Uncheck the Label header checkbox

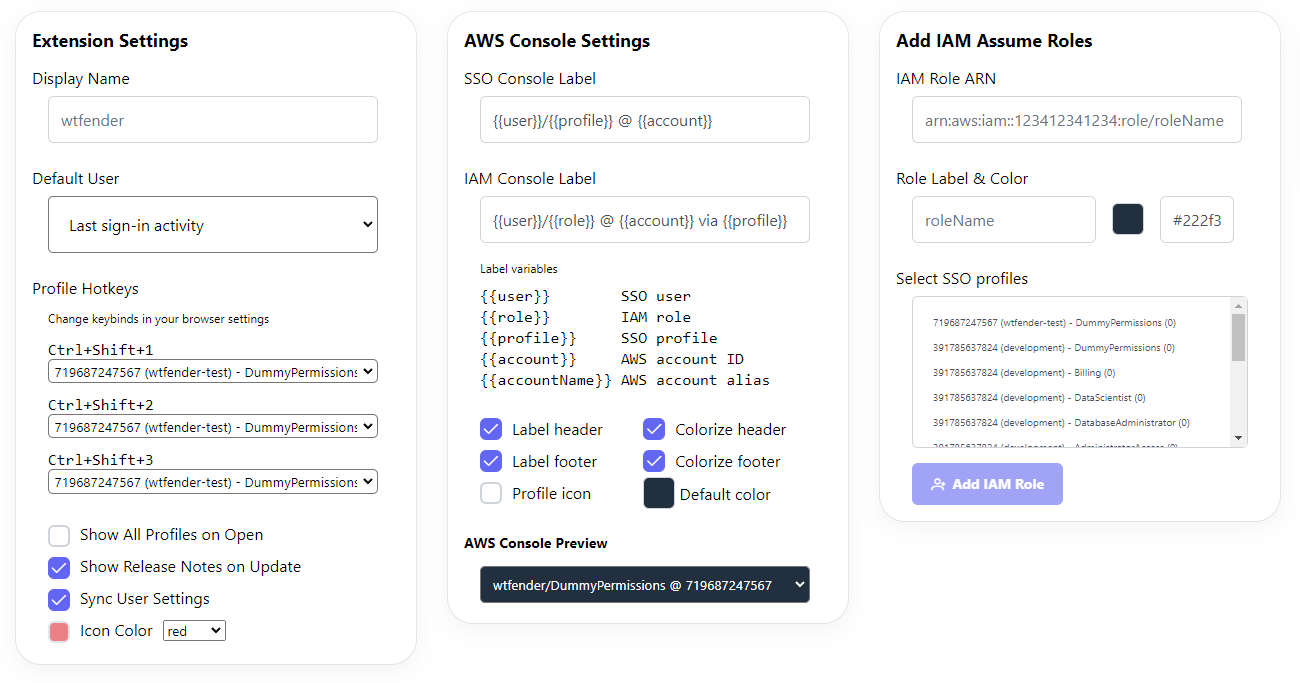[x=491, y=429]
